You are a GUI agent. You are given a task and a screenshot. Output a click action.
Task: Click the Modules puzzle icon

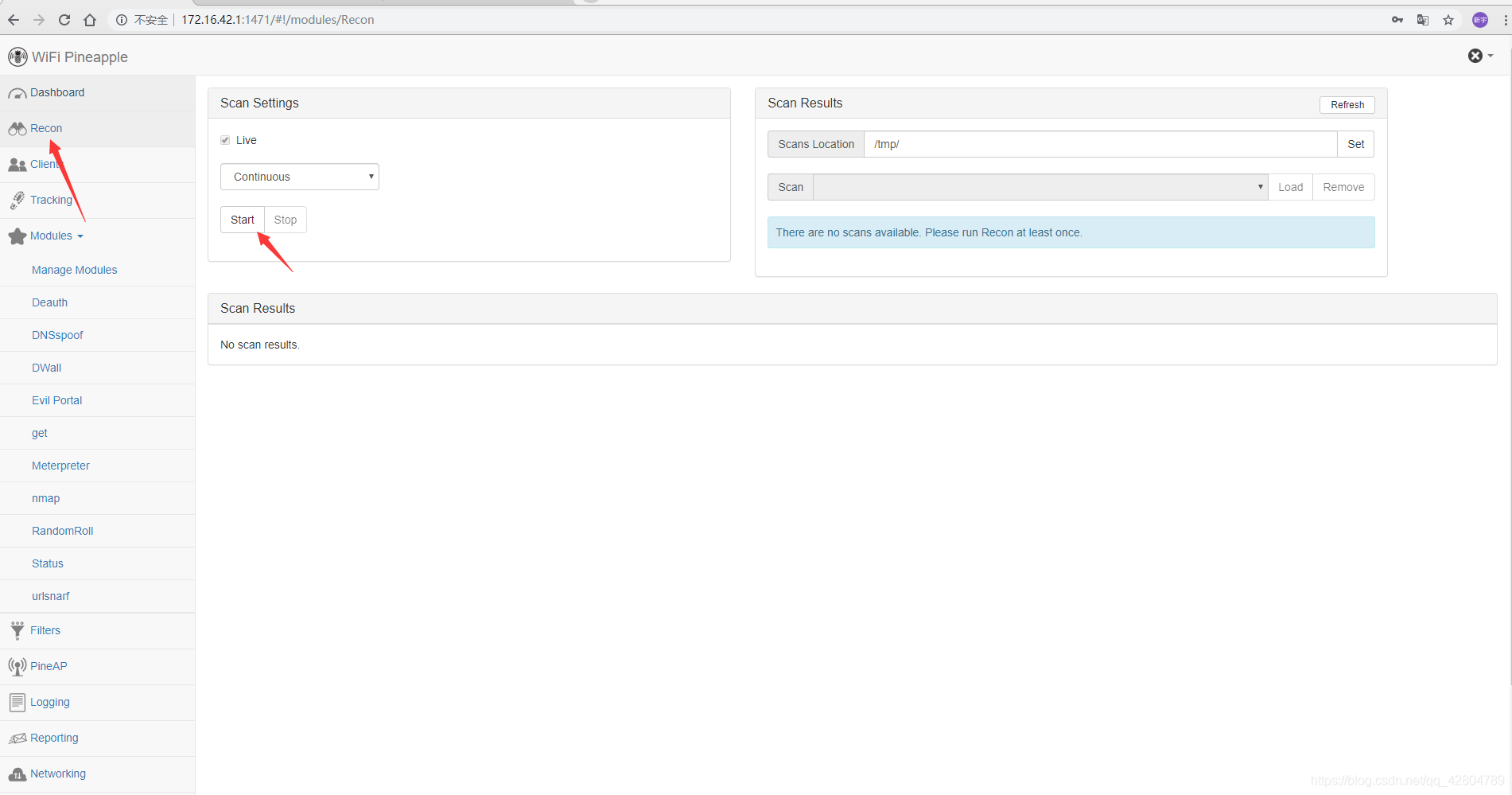(17, 236)
